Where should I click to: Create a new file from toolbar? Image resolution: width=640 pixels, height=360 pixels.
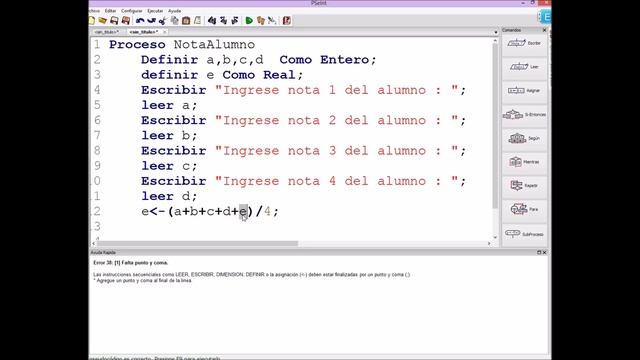coord(92,20)
